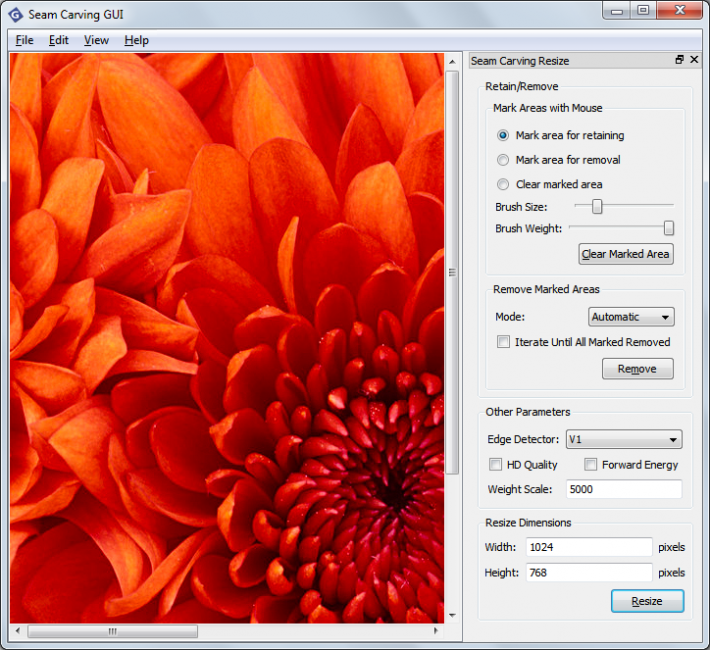
Task: Open the File menu
Action: (24, 40)
